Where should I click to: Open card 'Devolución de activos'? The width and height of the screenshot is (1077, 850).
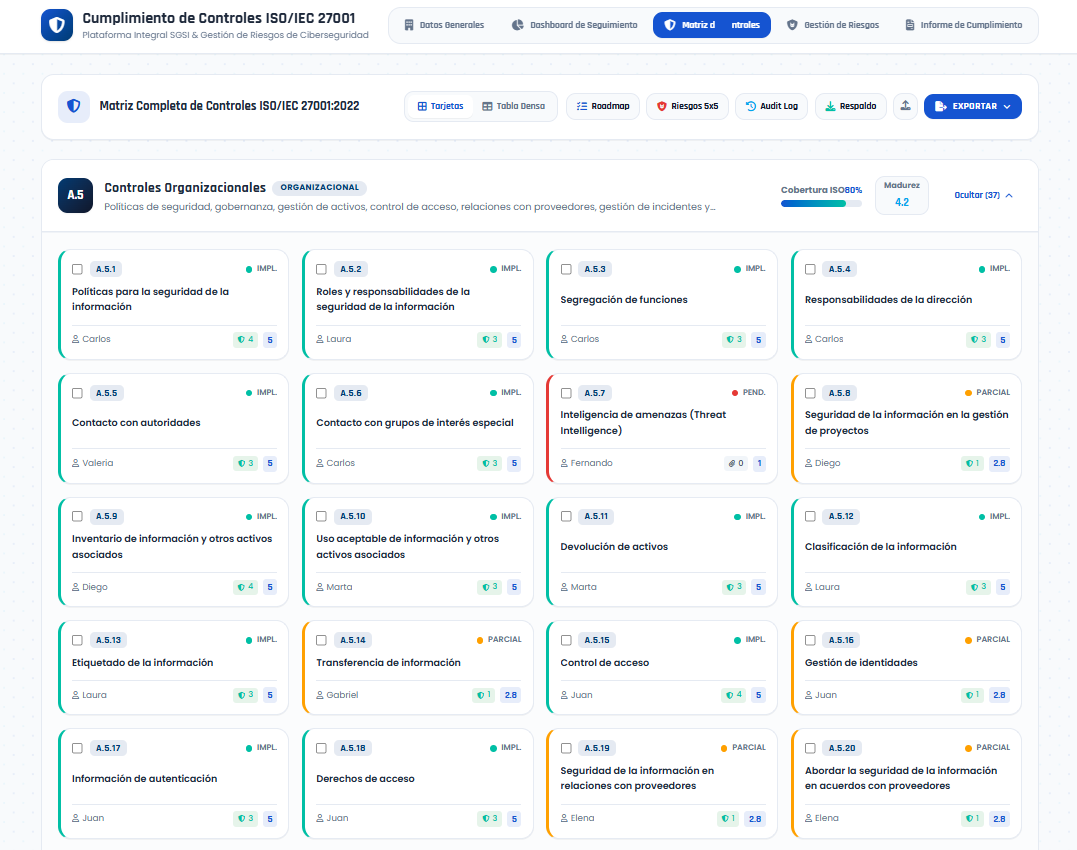[x=662, y=552]
